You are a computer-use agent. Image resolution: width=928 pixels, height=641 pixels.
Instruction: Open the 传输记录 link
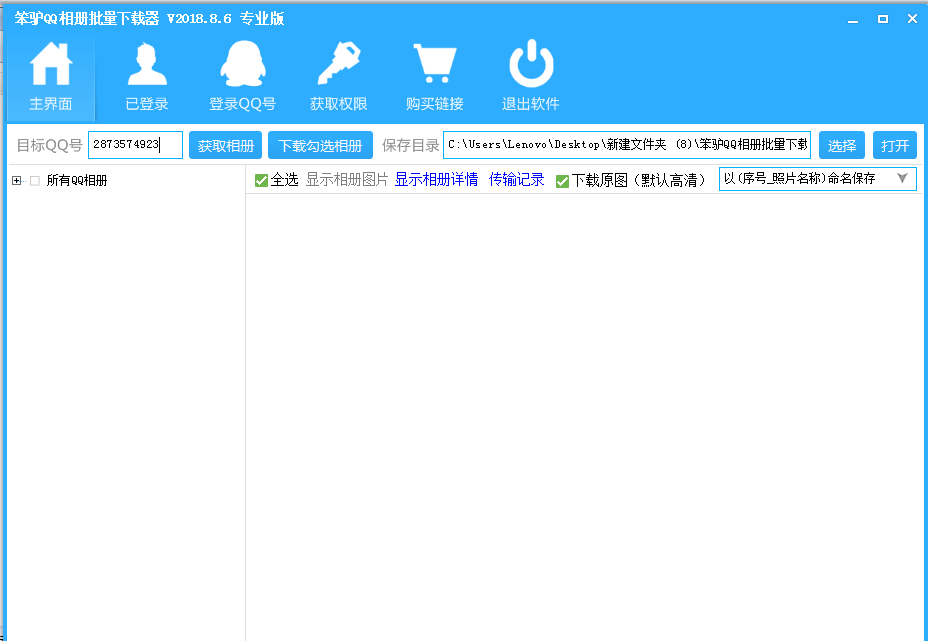517,180
